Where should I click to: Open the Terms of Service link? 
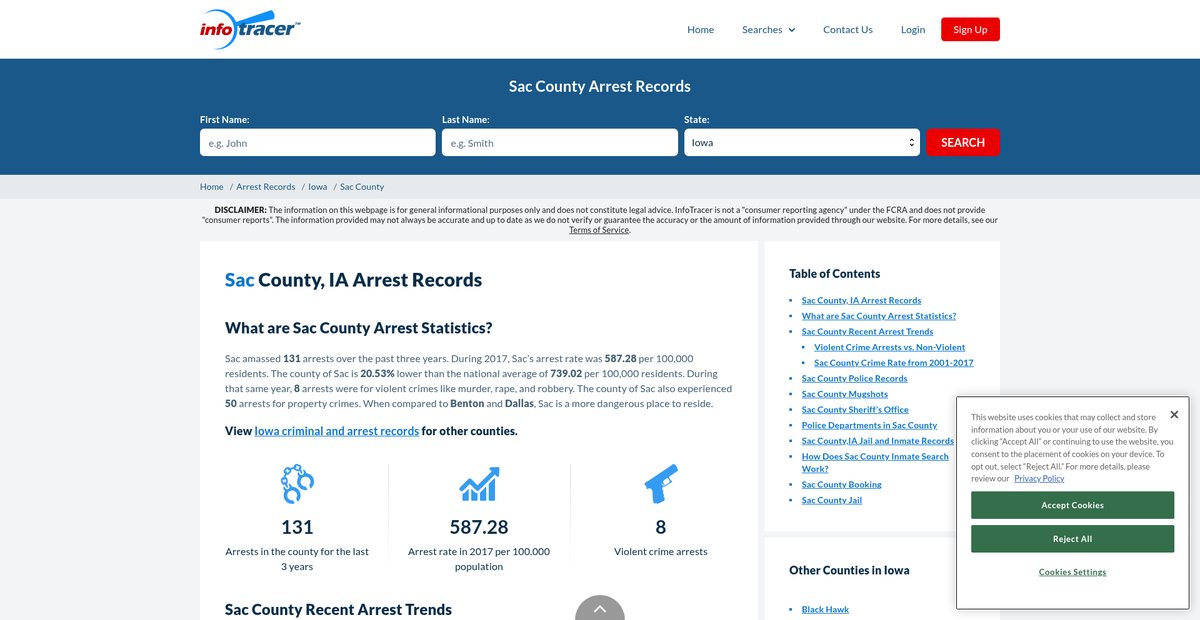tap(599, 230)
